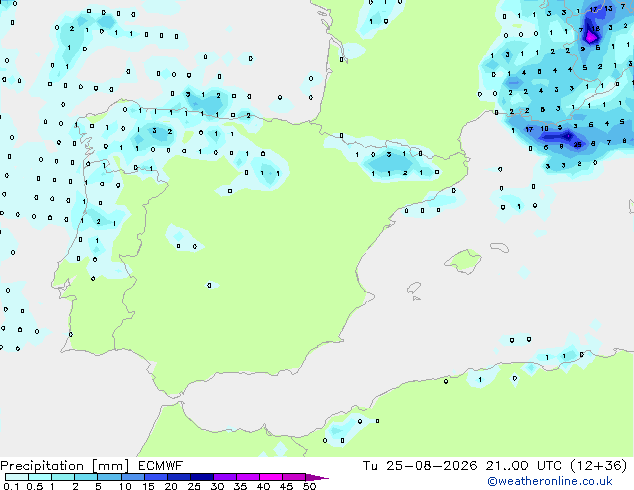Click the "Precipitation [mm]" title text

65,466
